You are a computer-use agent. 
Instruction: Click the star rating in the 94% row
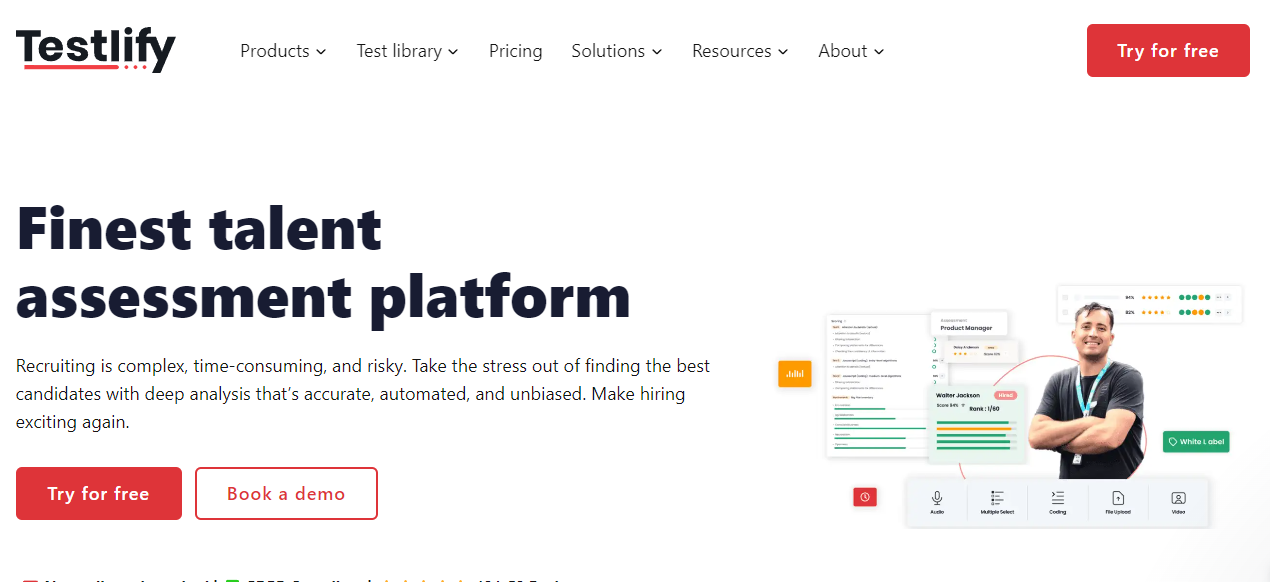(x=1156, y=297)
